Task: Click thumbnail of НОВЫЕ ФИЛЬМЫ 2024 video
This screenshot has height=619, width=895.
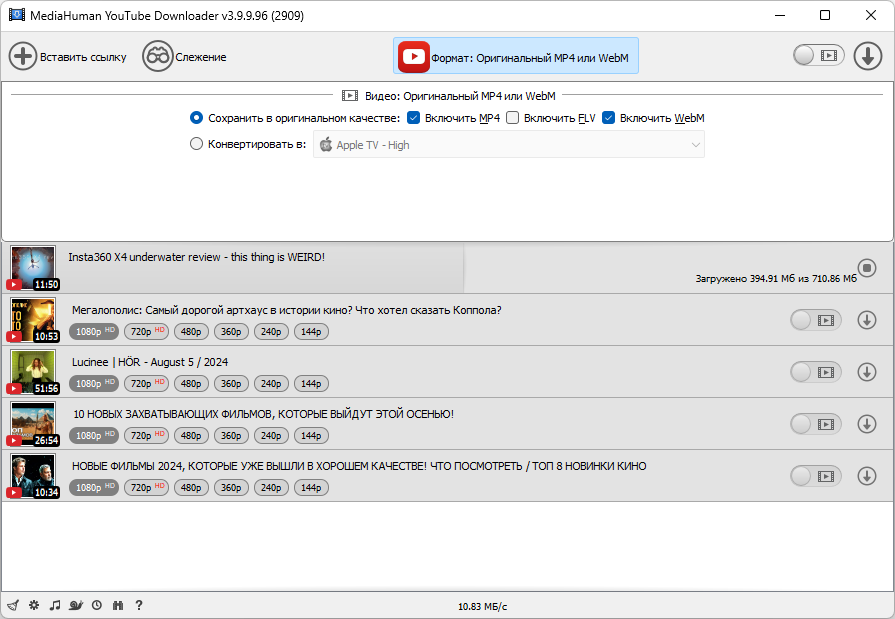Action: (33, 475)
